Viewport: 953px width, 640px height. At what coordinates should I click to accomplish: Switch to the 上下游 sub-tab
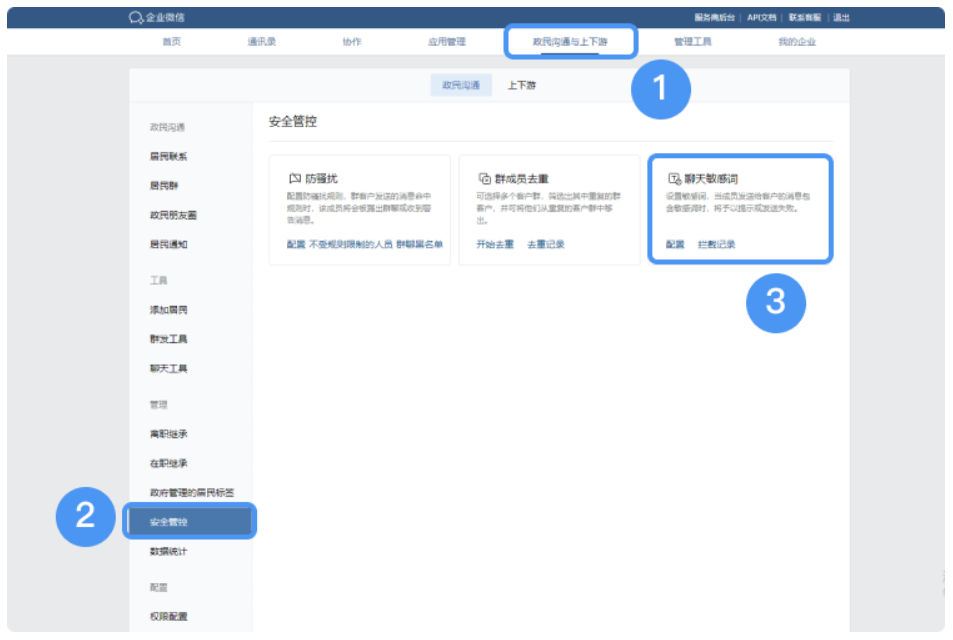(x=521, y=85)
